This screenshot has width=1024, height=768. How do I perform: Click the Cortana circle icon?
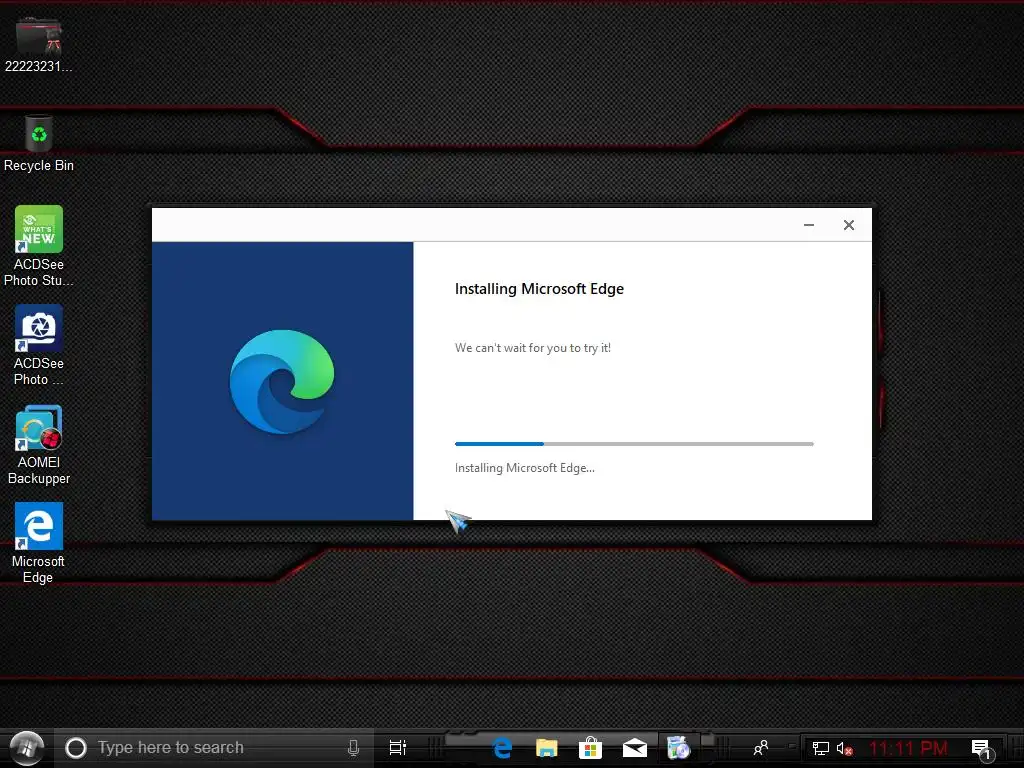pos(76,748)
